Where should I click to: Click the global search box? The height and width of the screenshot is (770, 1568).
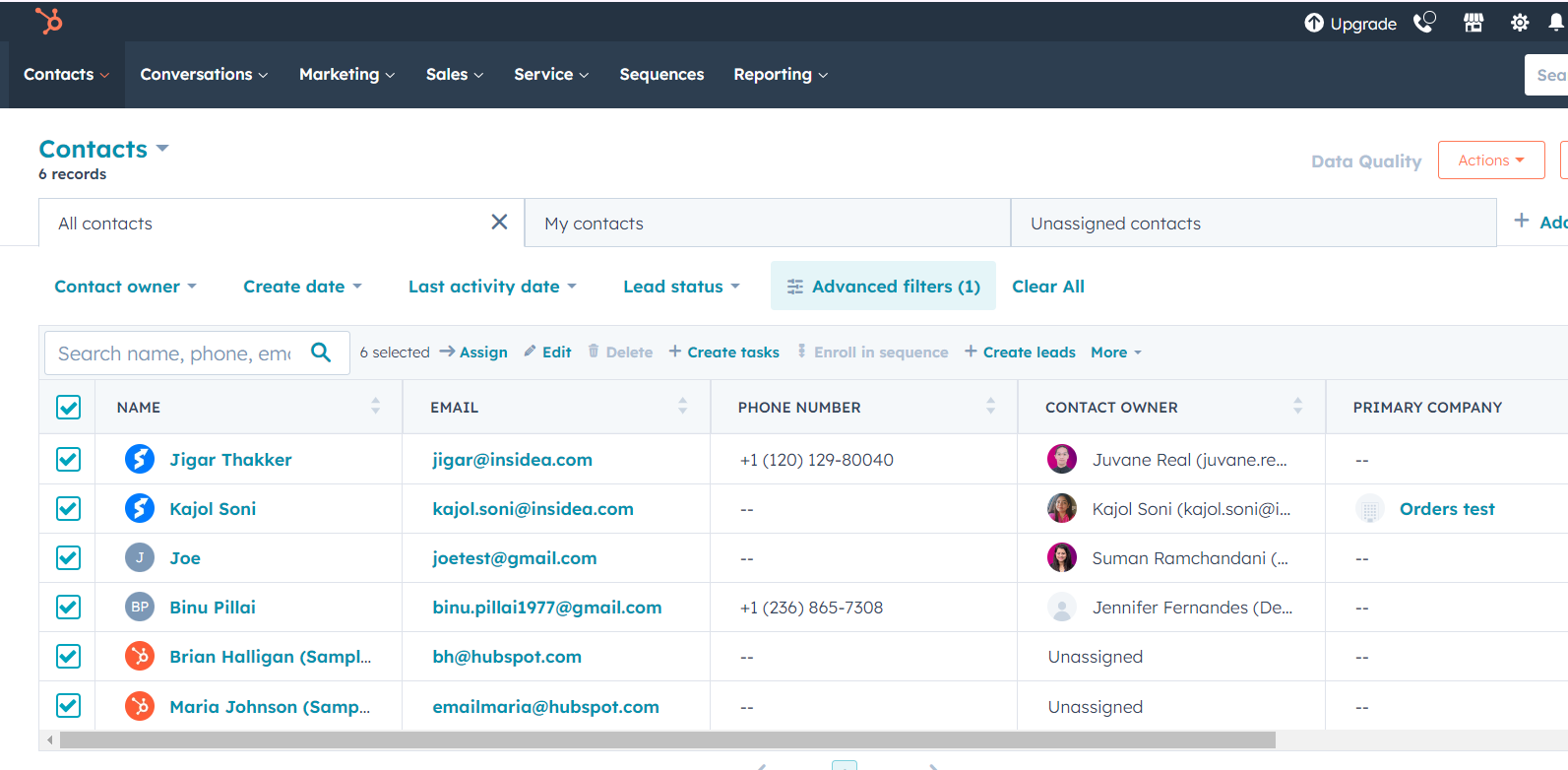tap(1546, 75)
